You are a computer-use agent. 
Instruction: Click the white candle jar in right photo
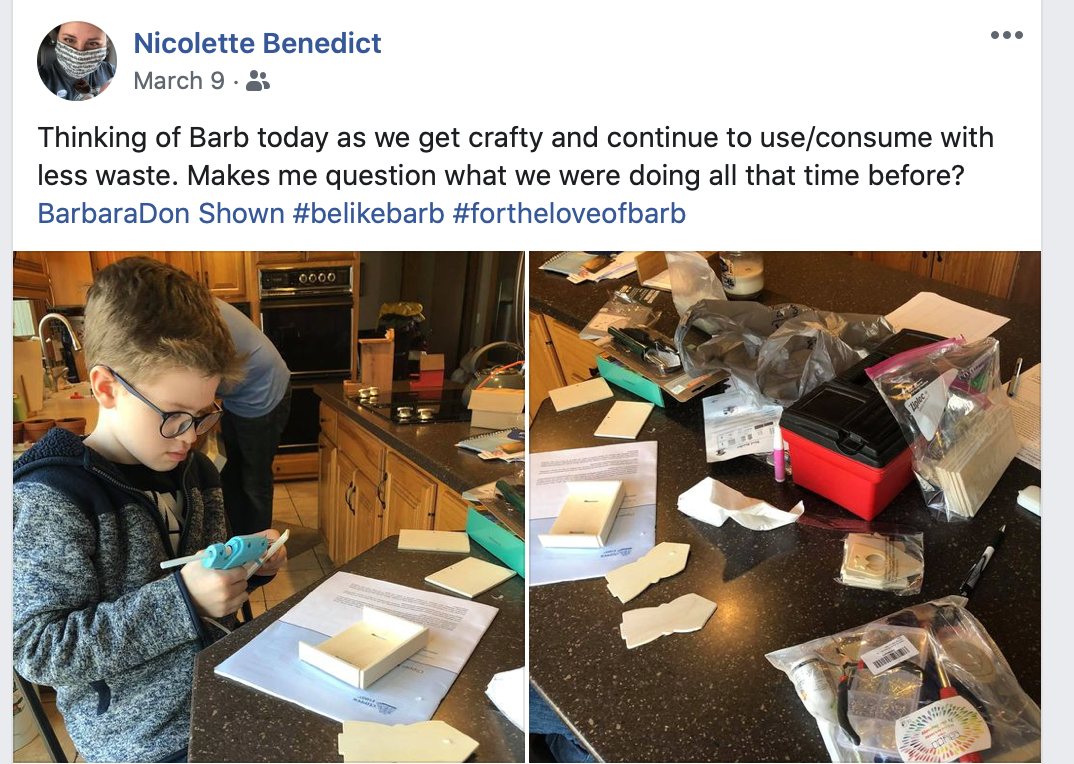point(742,274)
